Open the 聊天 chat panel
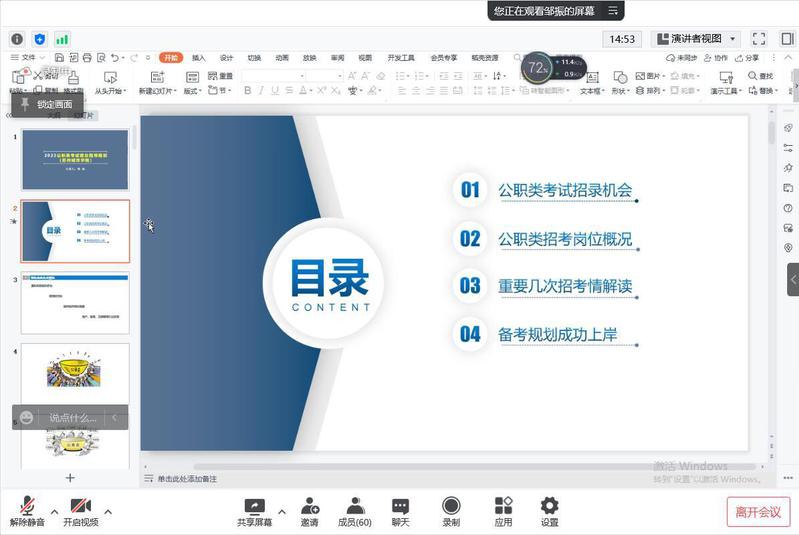 pos(400,510)
